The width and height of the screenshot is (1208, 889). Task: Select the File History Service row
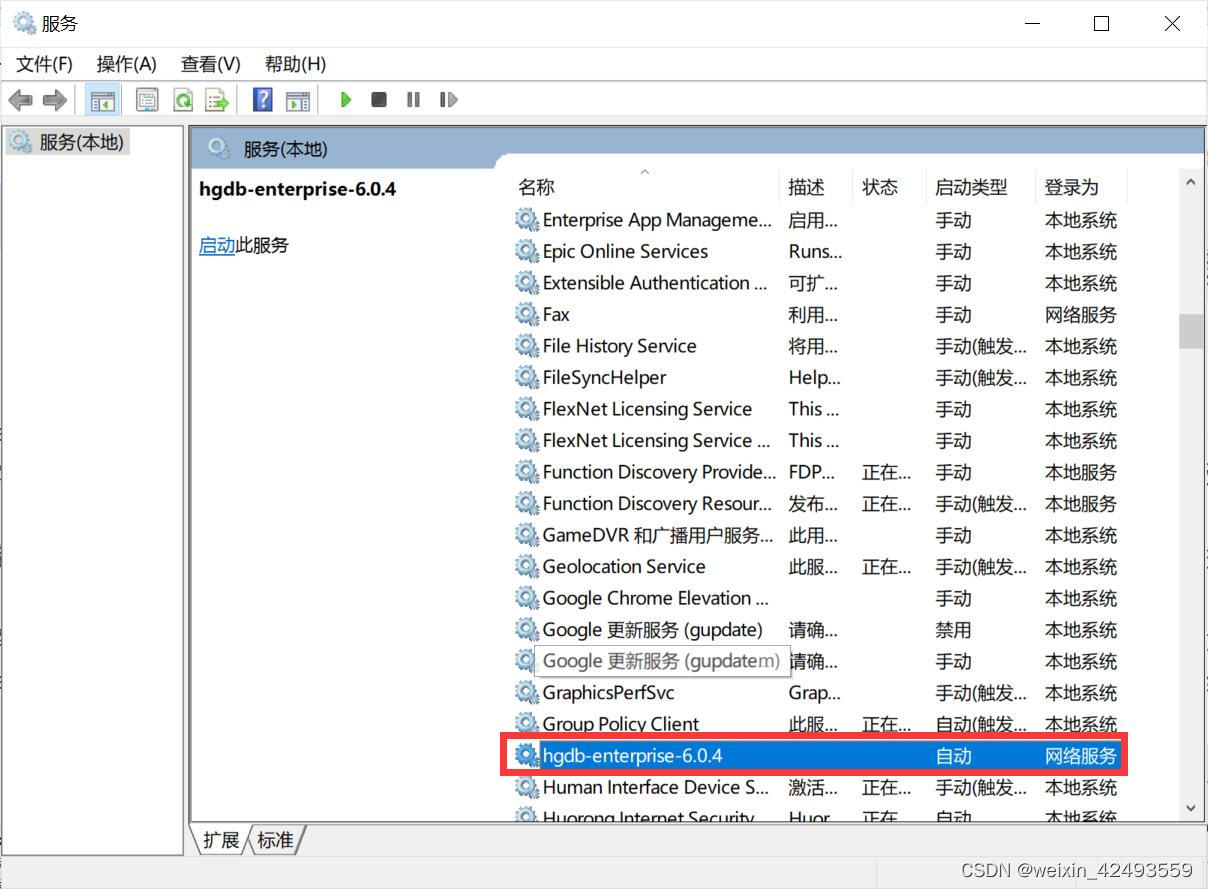click(x=816, y=346)
